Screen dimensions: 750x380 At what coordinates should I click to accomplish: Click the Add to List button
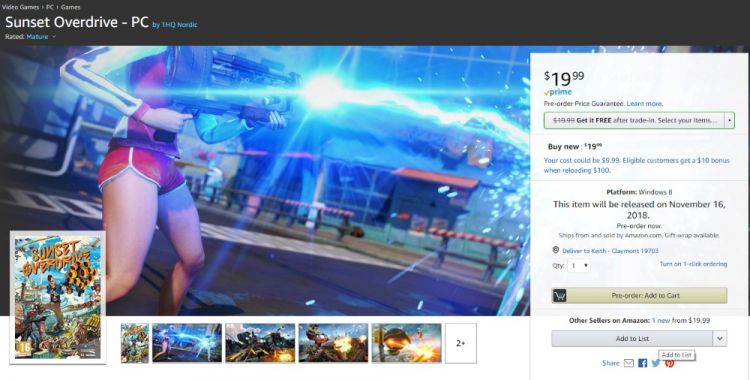point(632,338)
